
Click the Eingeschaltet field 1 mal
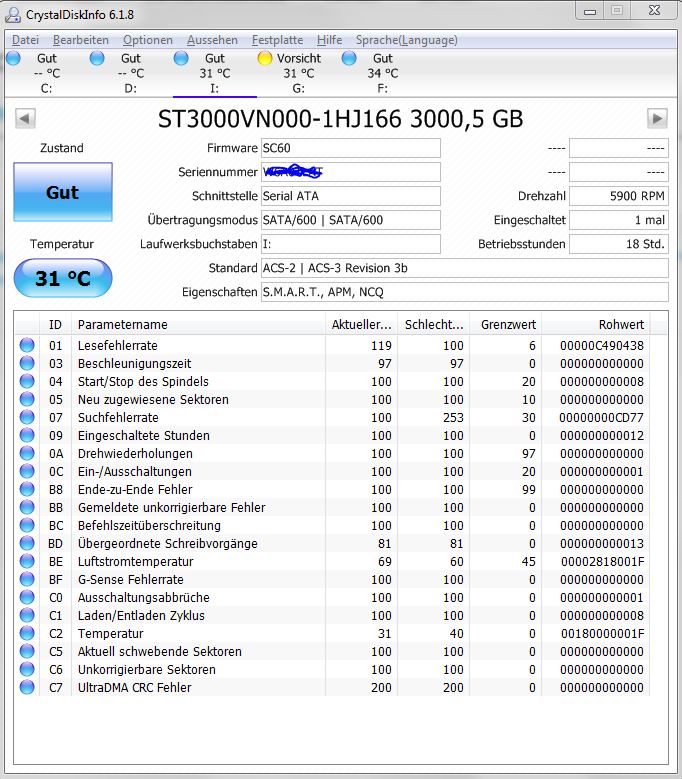pos(618,220)
